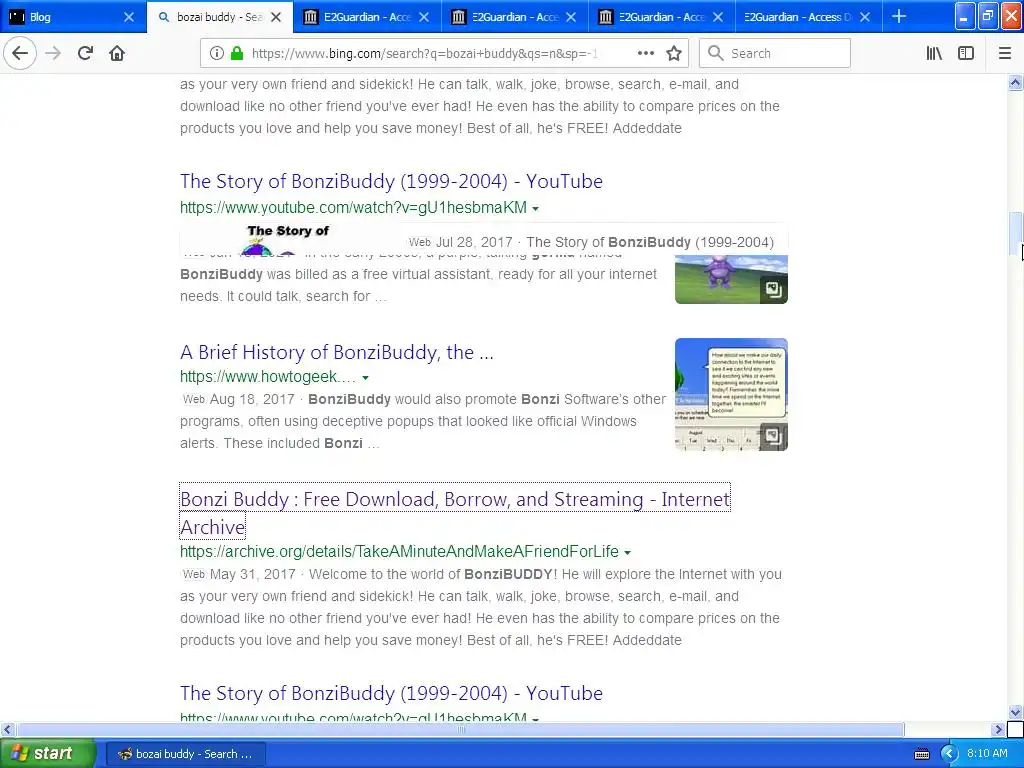Expand hidden system tray icons arrow
Image resolution: width=1024 pixels, height=768 pixels.
950,754
